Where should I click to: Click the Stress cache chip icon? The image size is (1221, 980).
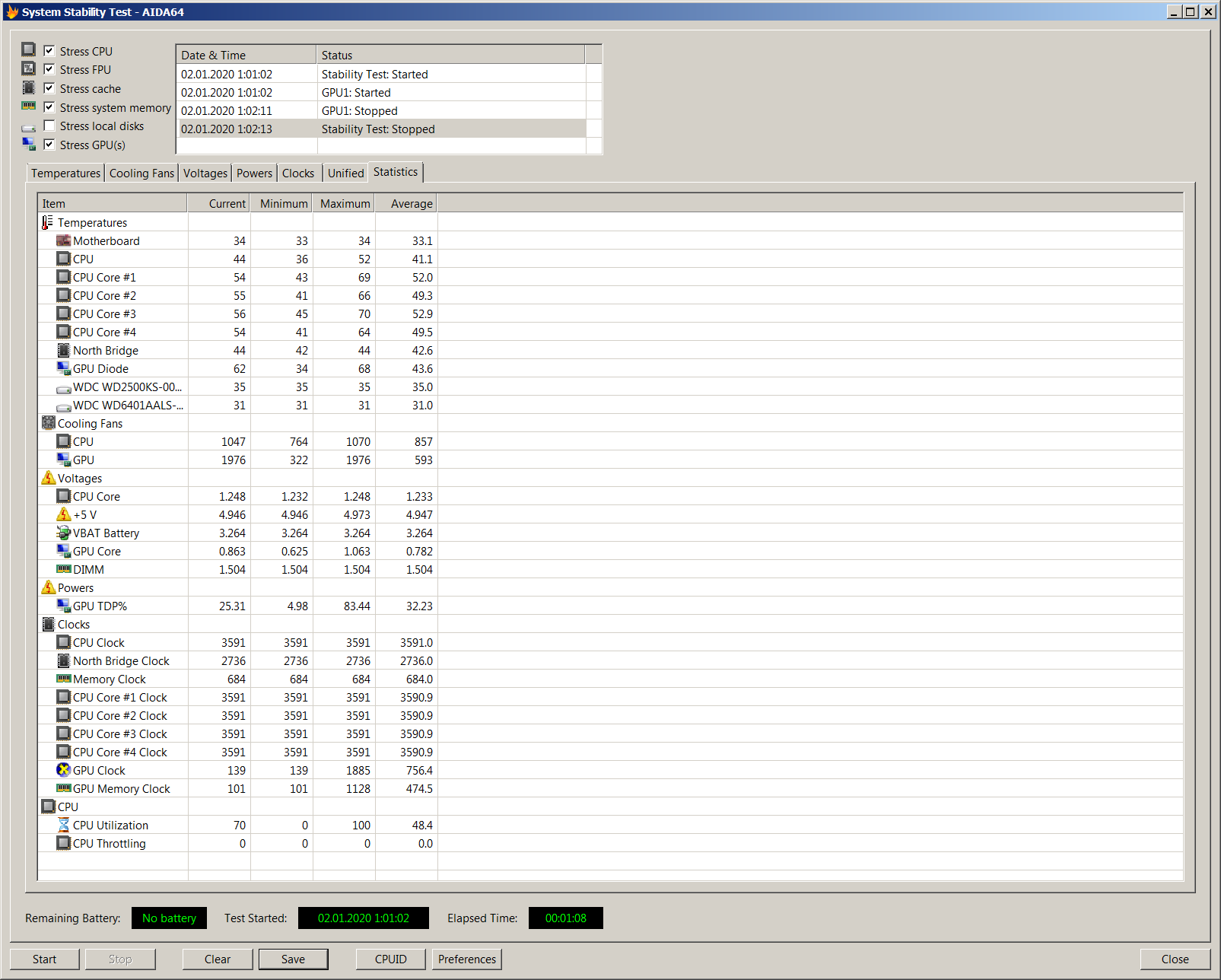coord(28,88)
